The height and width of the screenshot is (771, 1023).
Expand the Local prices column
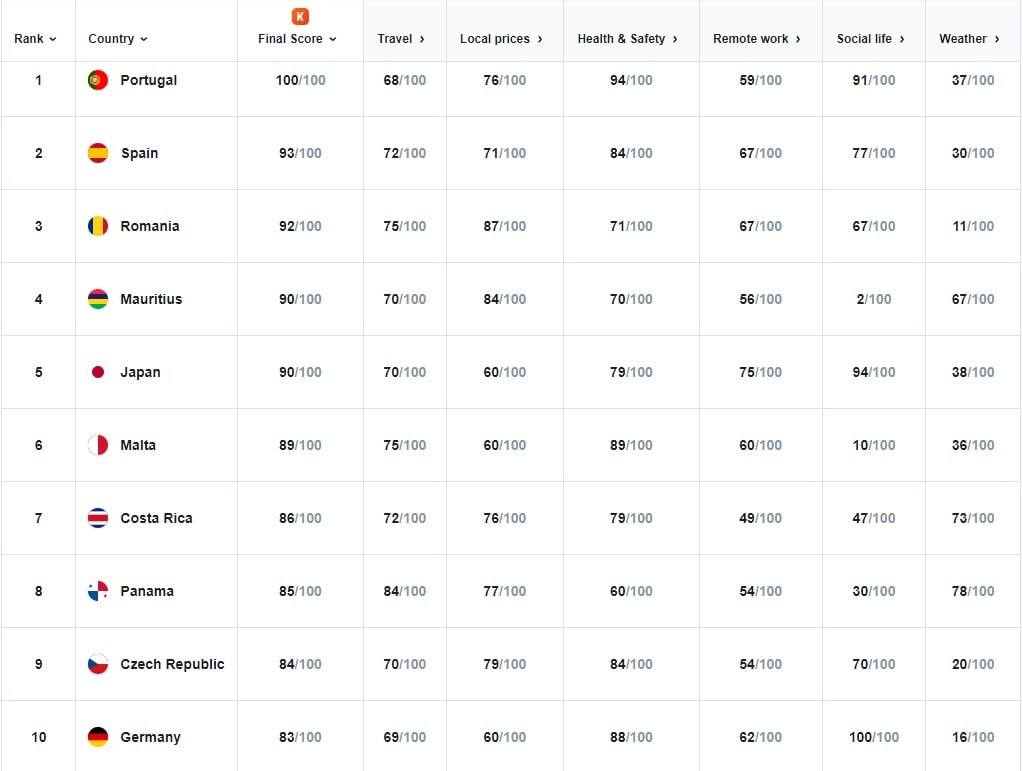(x=501, y=39)
